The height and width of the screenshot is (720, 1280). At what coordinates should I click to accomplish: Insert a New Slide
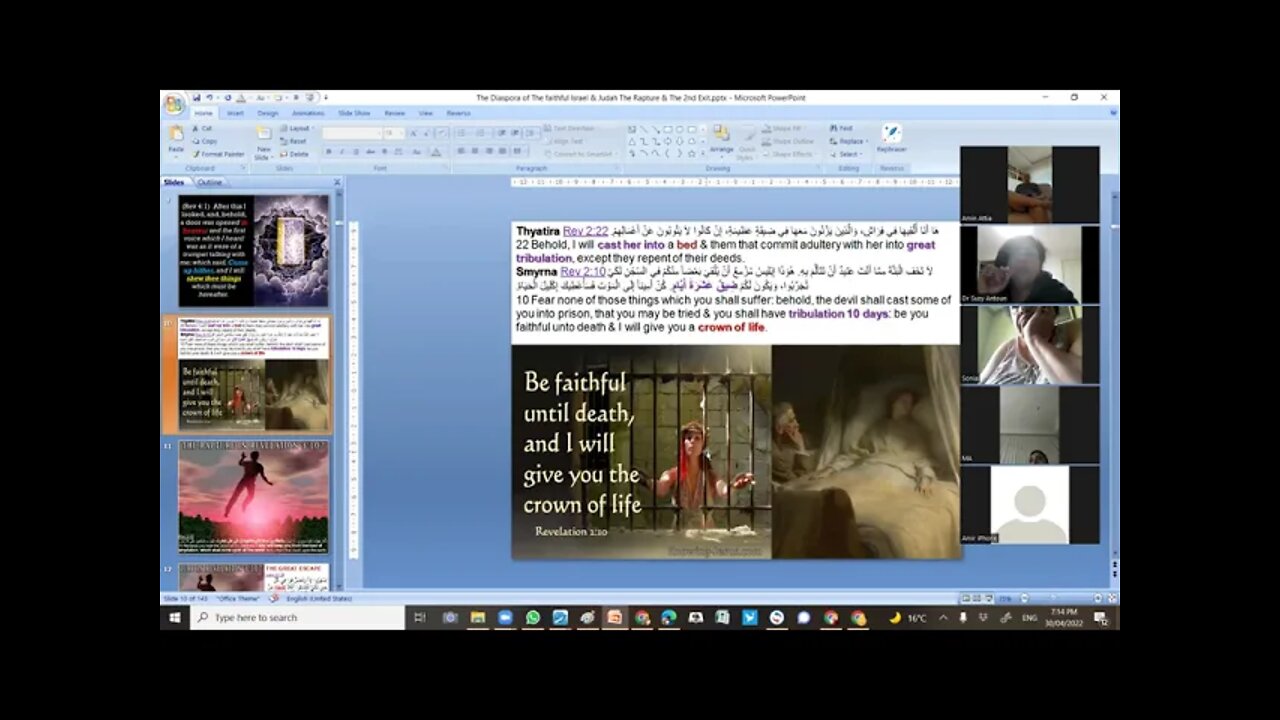tap(263, 142)
